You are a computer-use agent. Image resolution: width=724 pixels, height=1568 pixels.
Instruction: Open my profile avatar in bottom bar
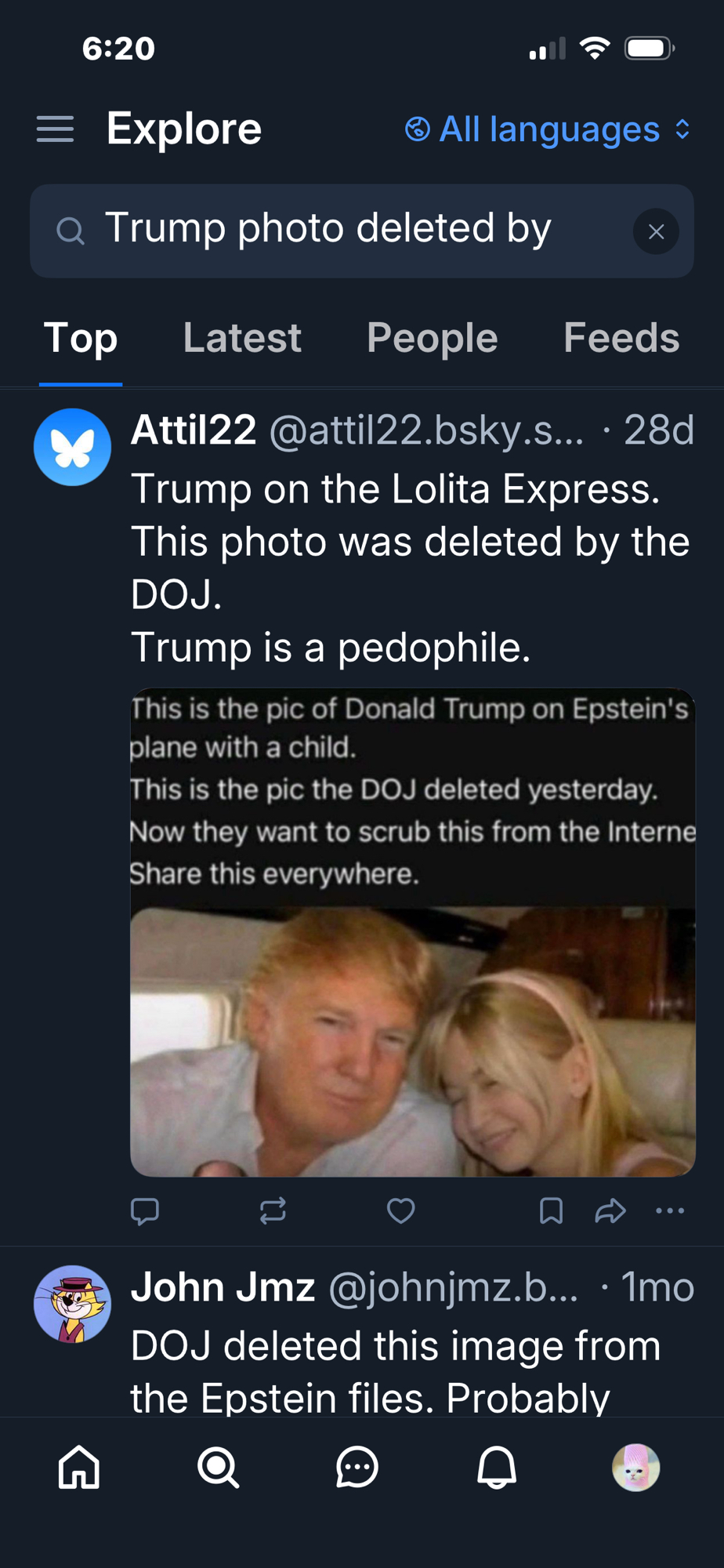click(x=635, y=1468)
